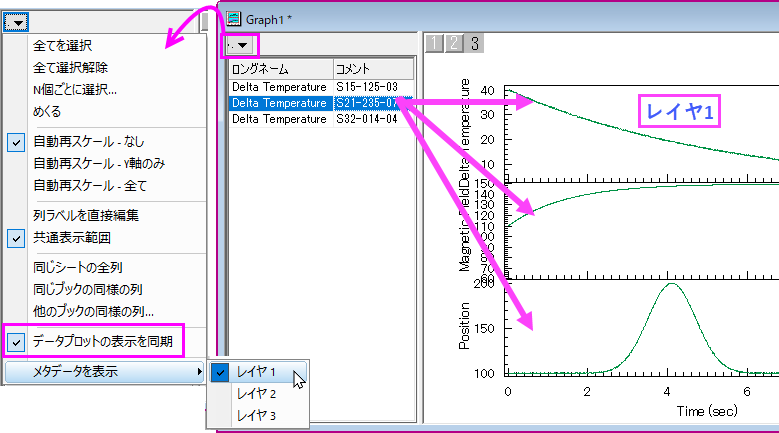The image size is (779, 433).
Task: Choose 他のブックの同様の列... menu item
Action: [93, 311]
